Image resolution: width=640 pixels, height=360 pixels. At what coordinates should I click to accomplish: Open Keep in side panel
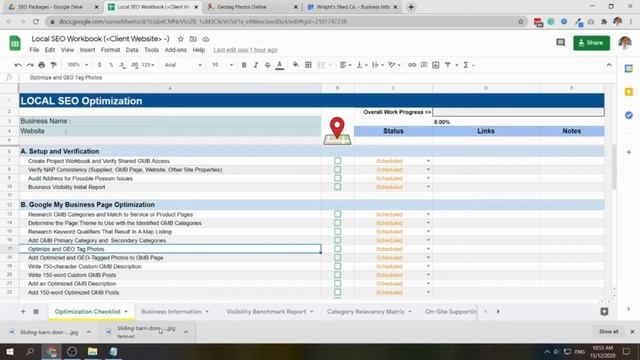pos(629,92)
